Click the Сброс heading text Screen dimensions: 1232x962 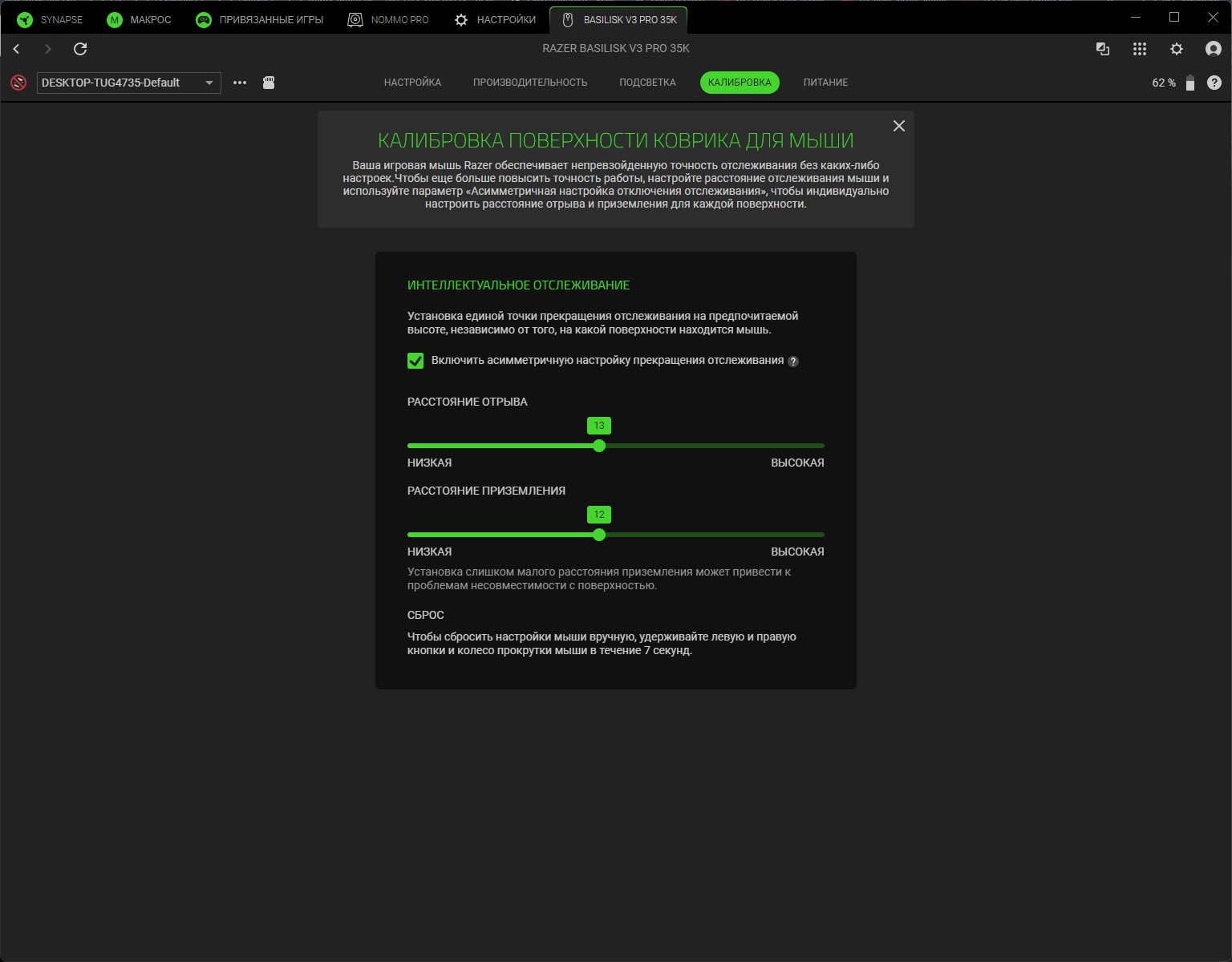tap(425, 615)
